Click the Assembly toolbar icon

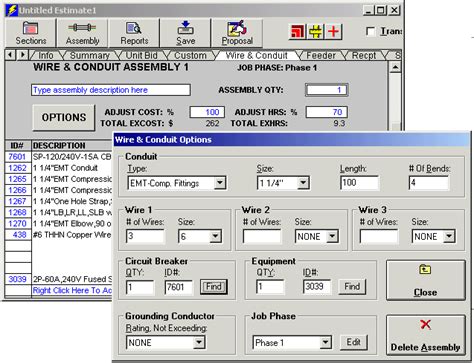coord(82,33)
